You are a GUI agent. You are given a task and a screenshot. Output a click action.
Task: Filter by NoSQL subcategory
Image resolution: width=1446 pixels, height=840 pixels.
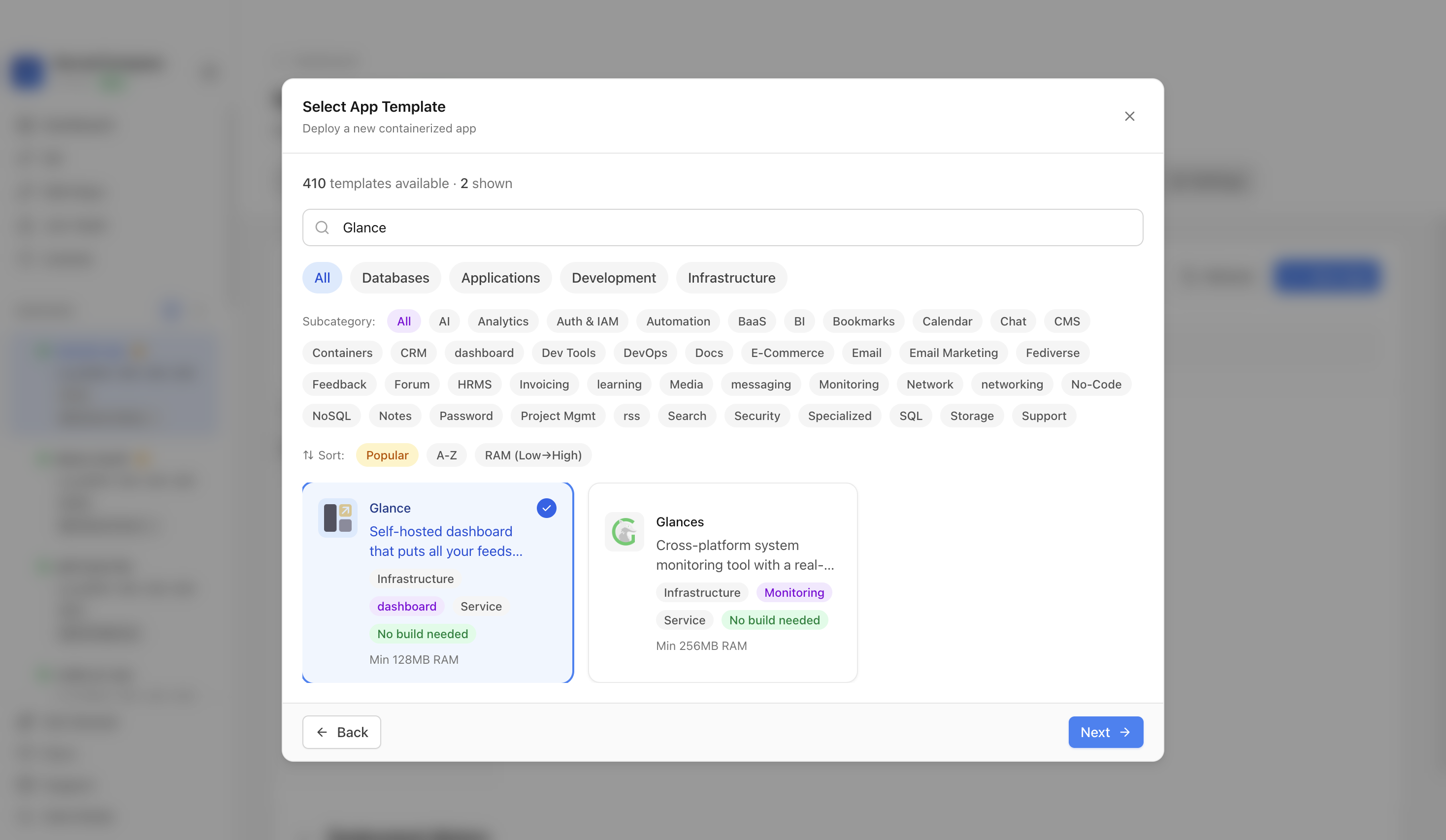pos(331,416)
